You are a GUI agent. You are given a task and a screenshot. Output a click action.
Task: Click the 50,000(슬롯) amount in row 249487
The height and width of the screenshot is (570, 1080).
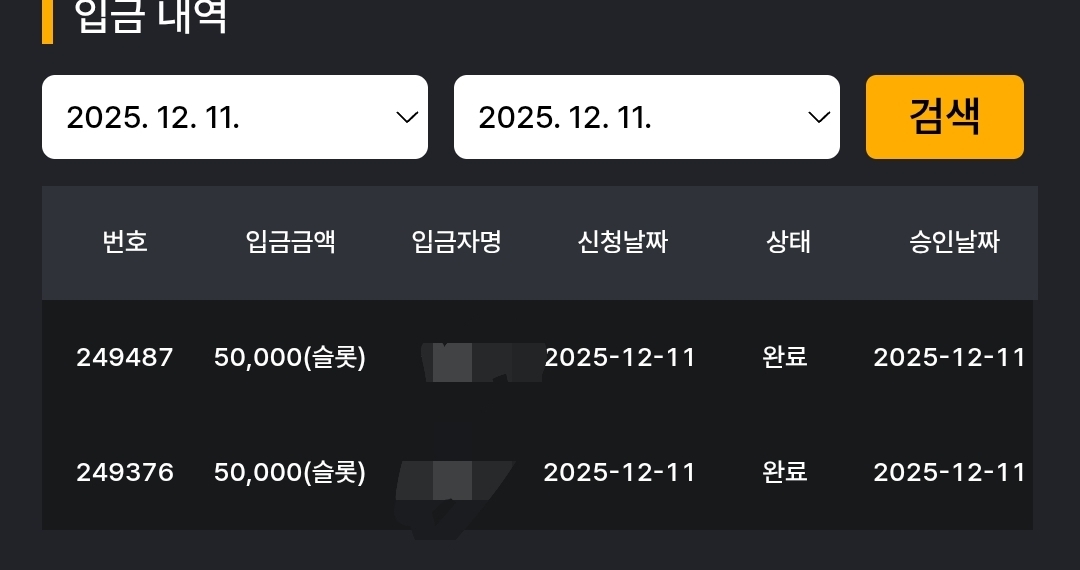pyautogui.click(x=290, y=357)
